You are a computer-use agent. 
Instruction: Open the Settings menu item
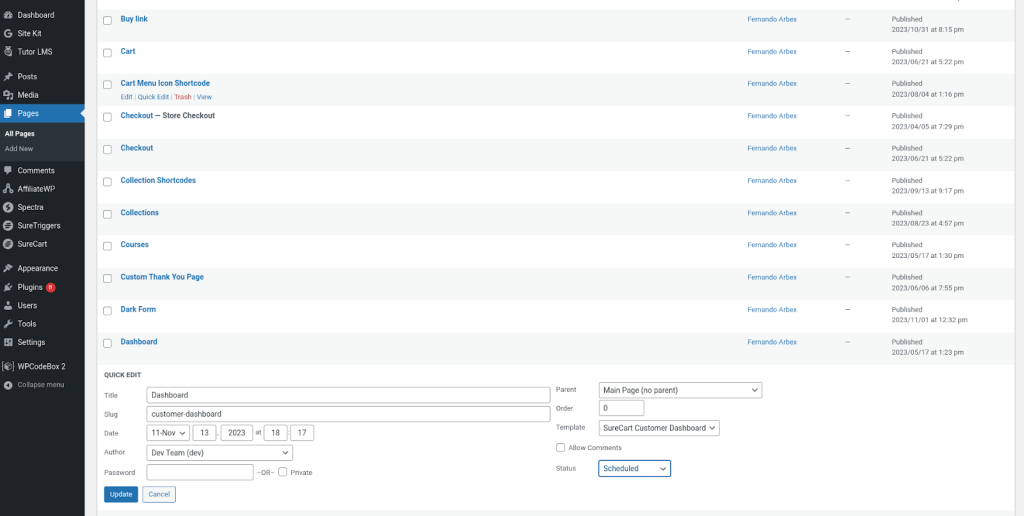(30, 342)
